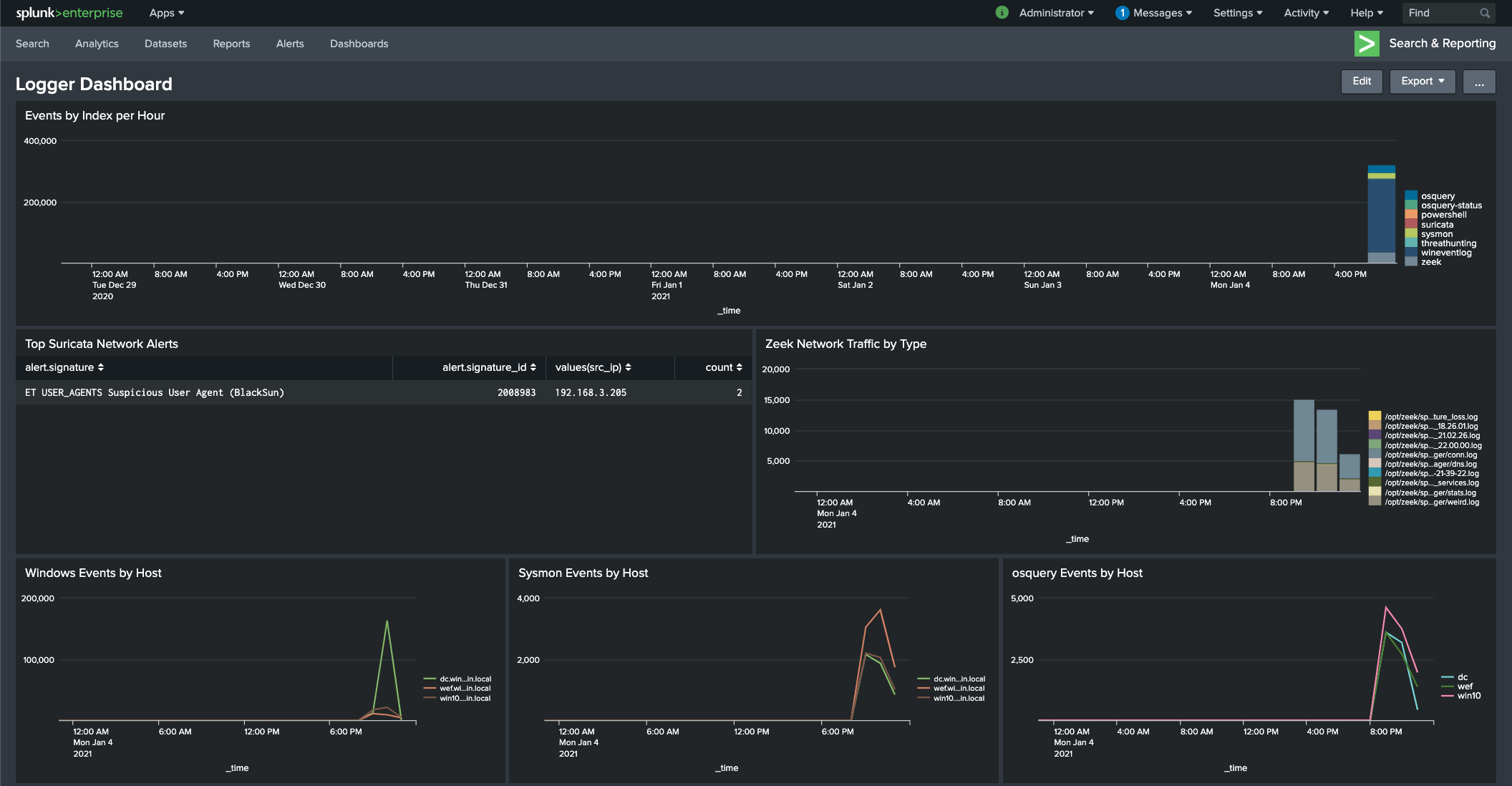Screen dimensions: 1512x786
Task: Open the Settings menu
Action: (1237, 13)
